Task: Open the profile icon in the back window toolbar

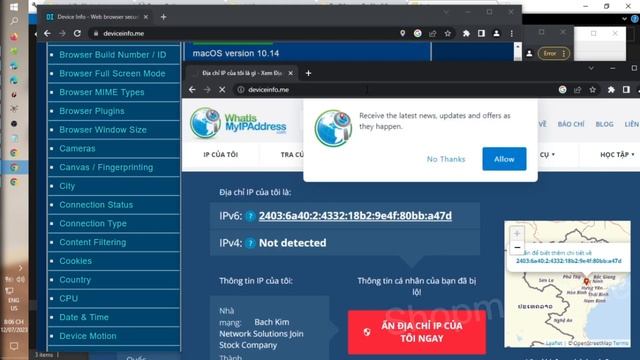Action: pos(496,33)
